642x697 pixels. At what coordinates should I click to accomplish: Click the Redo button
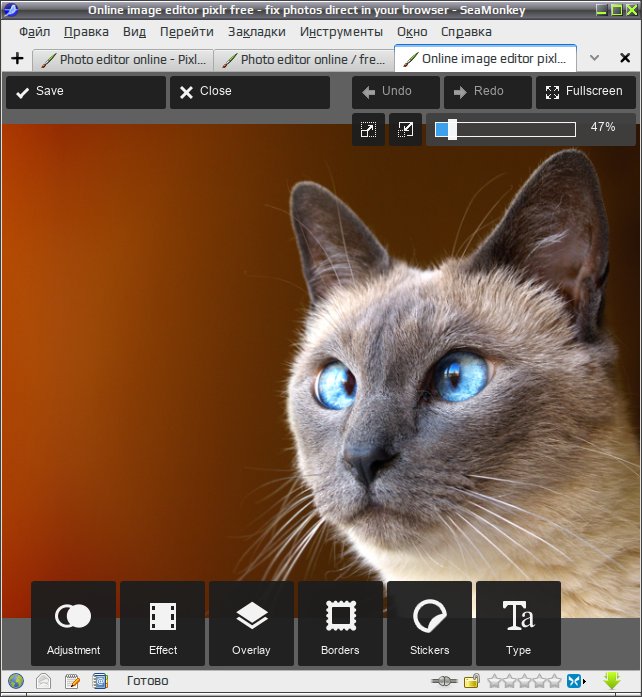pyautogui.click(x=488, y=92)
